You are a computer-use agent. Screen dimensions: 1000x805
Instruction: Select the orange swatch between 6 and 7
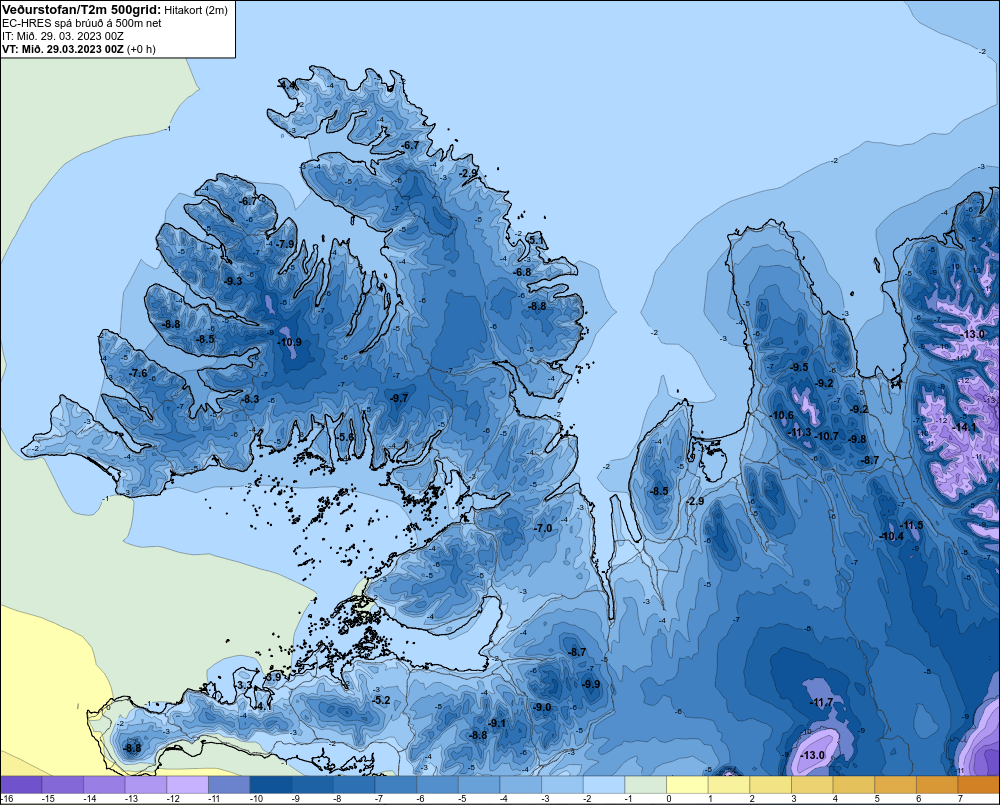coord(937,785)
